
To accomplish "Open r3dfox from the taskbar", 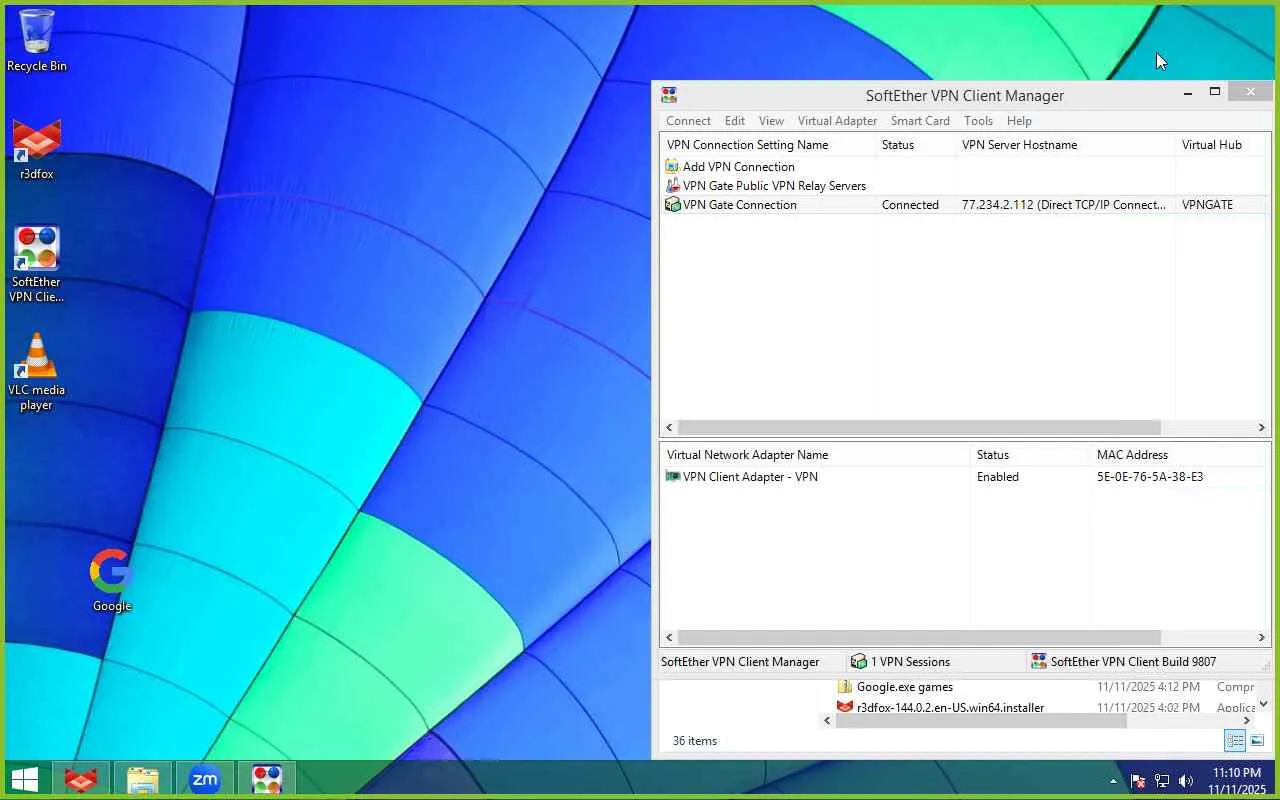I will (81, 779).
